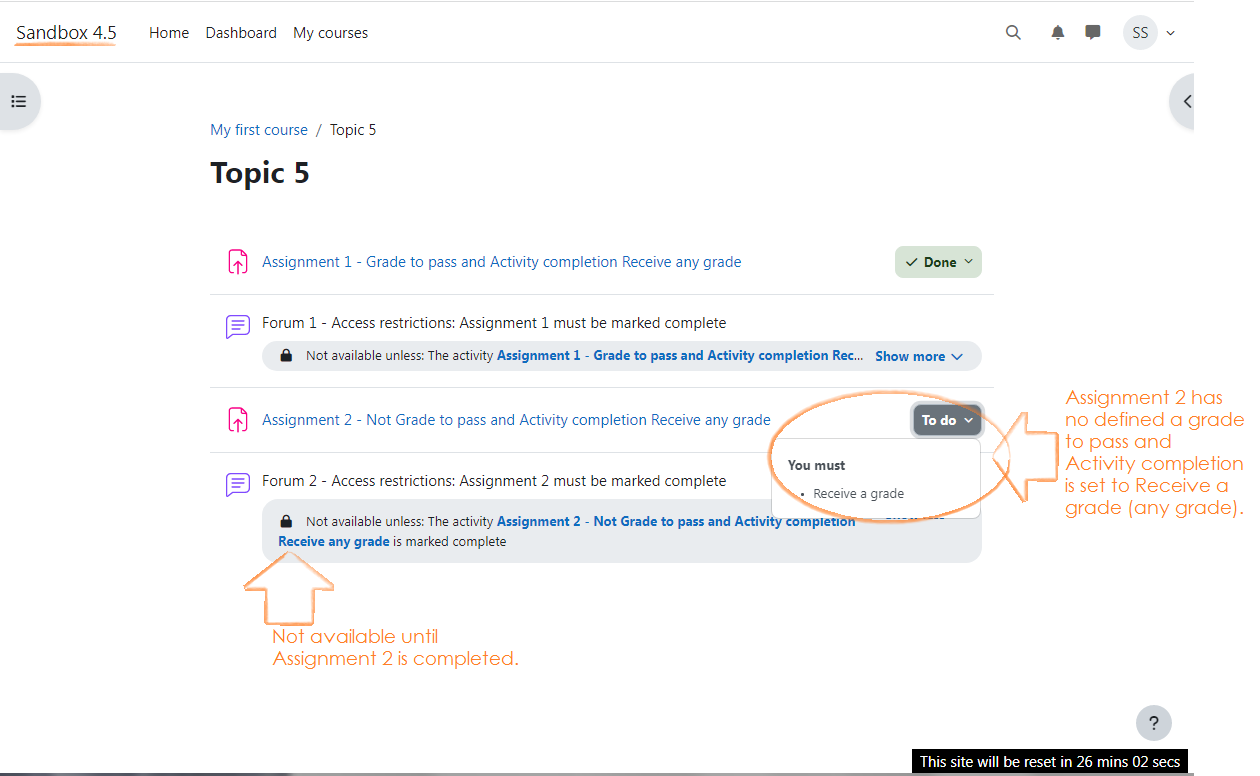Expand Forum 1 restriction with Show more
The height and width of the screenshot is (776, 1260).
[x=919, y=356]
